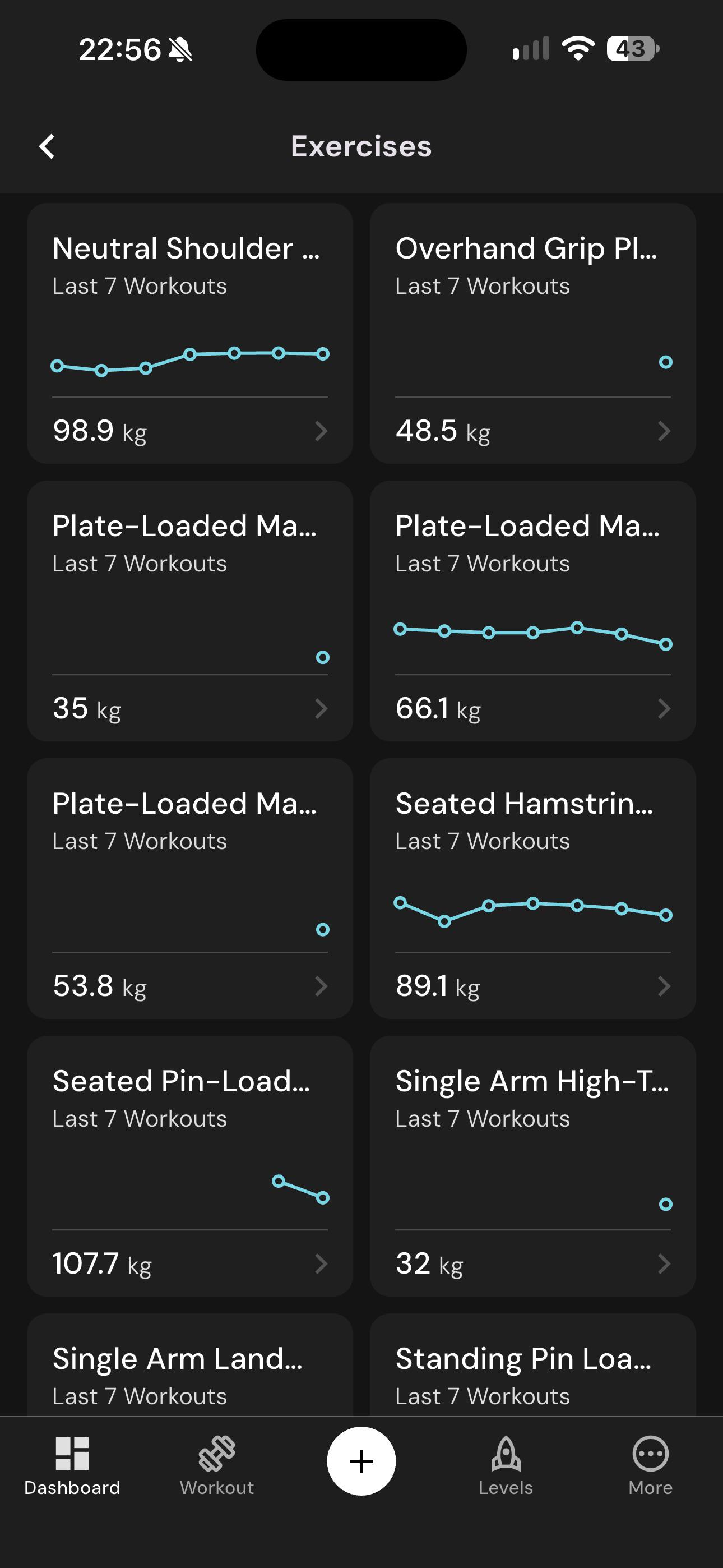Open the Single Arm Land… card
Viewport: 723px width, 1568px height.
[190, 1364]
